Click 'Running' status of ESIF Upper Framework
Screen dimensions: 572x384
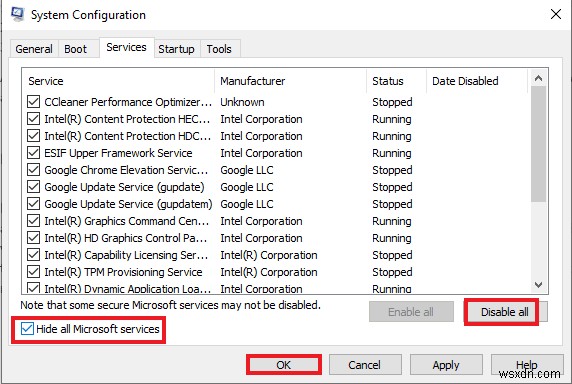pos(392,153)
